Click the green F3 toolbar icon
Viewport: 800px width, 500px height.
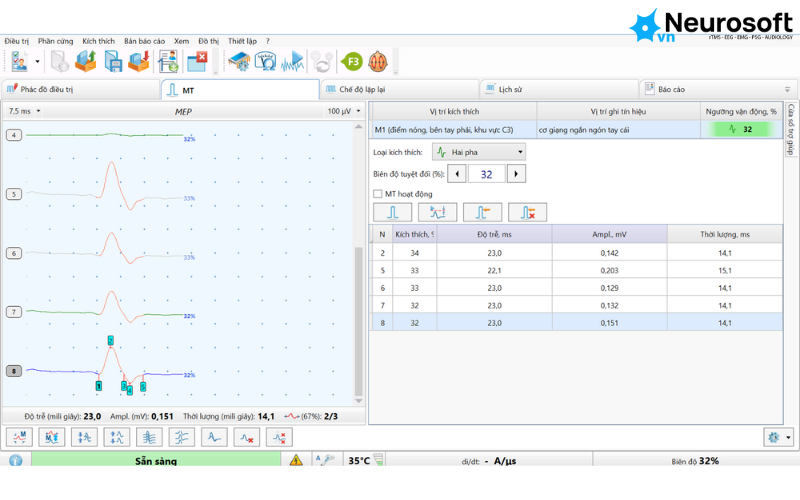click(x=352, y=62)
